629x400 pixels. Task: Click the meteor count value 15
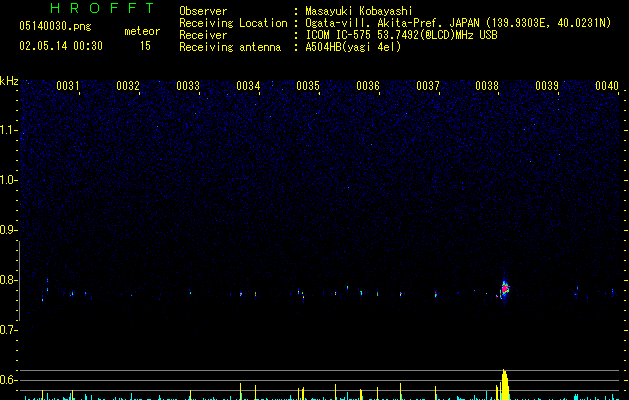(145, 46)
